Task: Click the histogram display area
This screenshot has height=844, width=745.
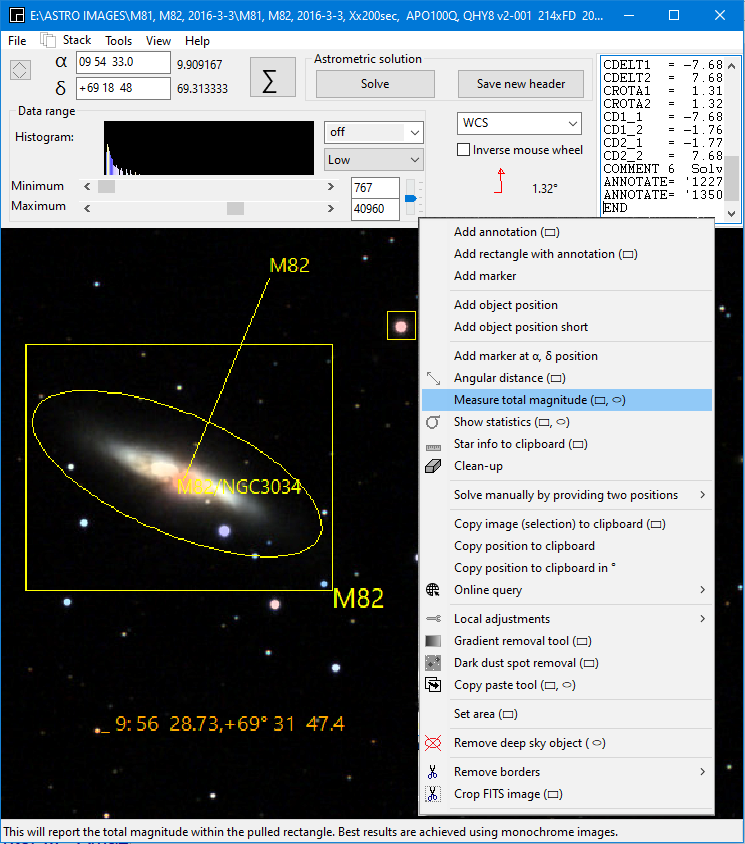Action: tap(209, 148)
